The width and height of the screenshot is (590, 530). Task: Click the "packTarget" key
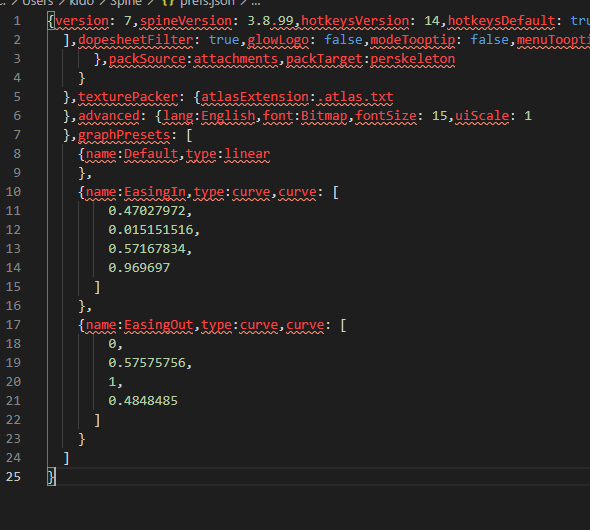(x=324, y=59)
